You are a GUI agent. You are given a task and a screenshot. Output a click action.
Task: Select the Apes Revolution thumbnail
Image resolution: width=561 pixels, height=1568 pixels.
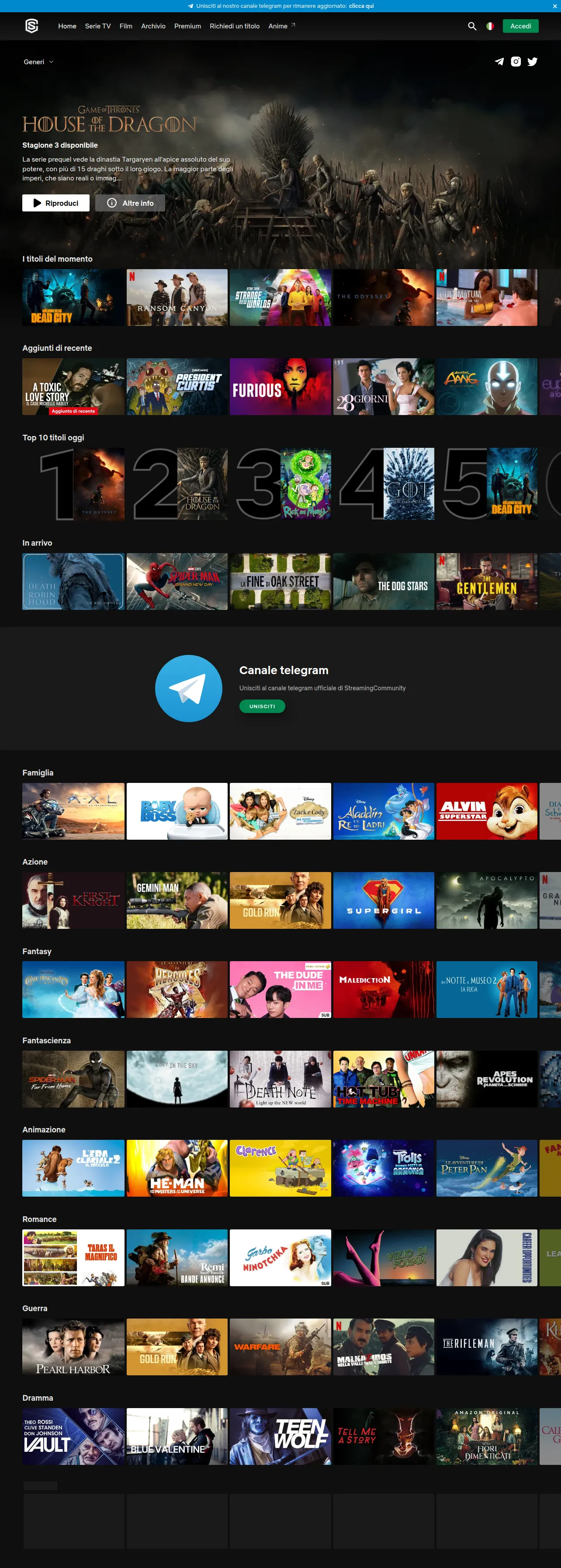click(x=487, y=1079)
